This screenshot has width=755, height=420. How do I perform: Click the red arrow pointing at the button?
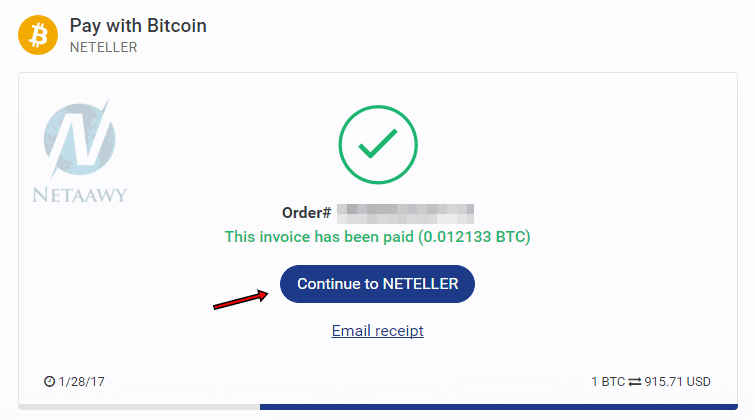pos(241,299)
